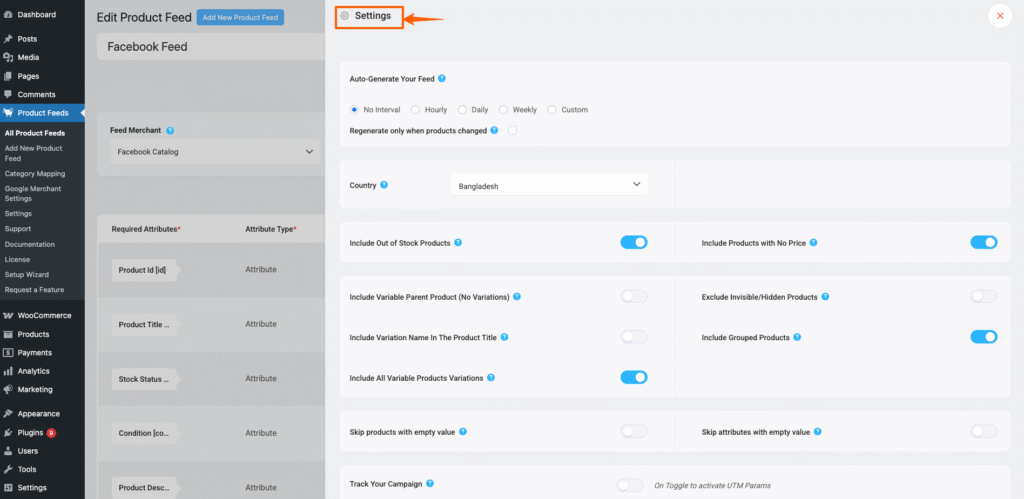Viewport: 1024px width, 499px height.
Task: Click help icon beside Skip attributes with empty value
Action: pos(817,432)
